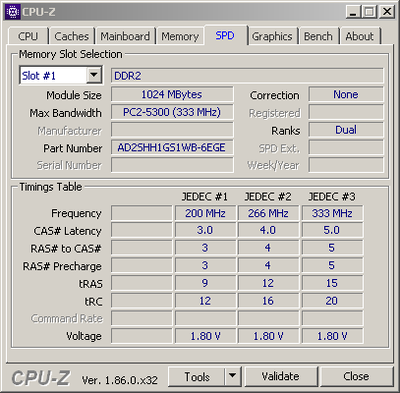This screenshot has width=400, height=393.
Task: Click the JEDEC #1 column header
Action: click(205, 197)
